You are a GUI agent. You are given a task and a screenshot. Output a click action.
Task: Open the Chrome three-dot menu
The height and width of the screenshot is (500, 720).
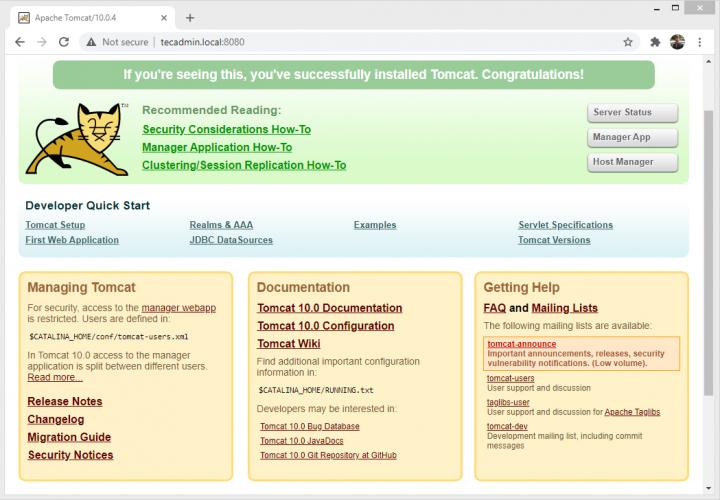(x=699, y=42)
